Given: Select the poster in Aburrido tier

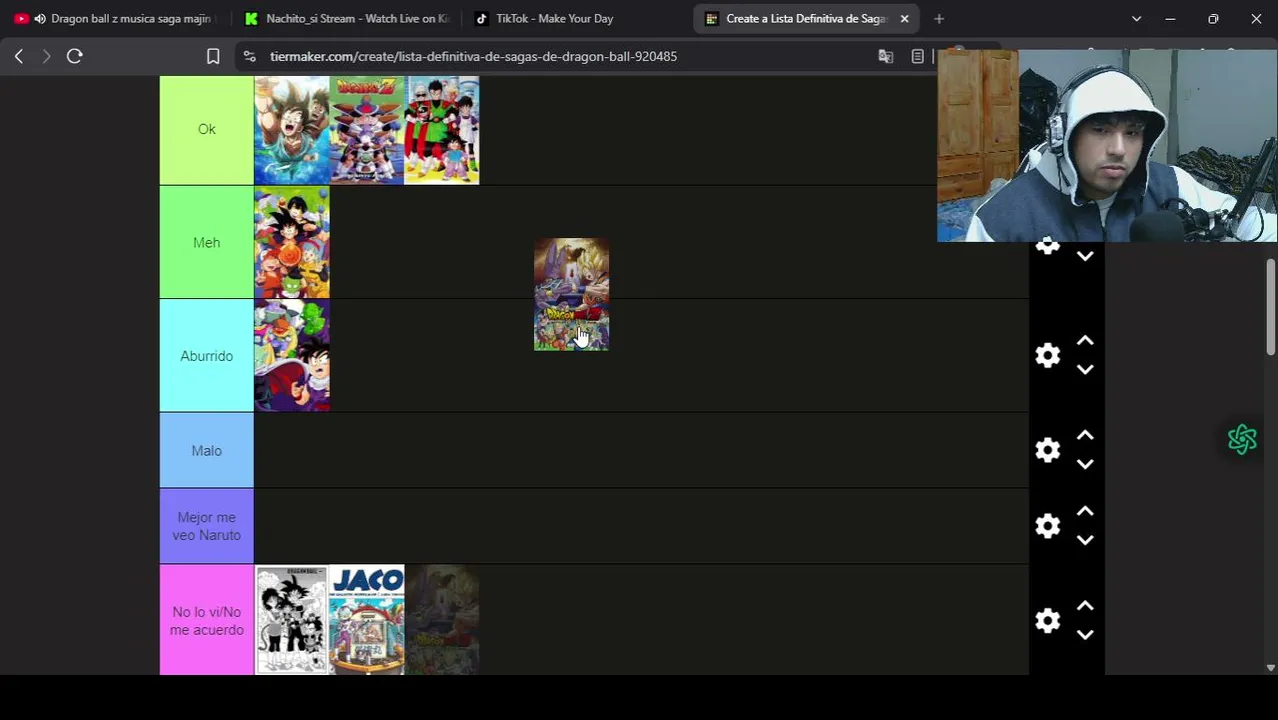Looking at the screenshot, I should (x=292, y=356).
